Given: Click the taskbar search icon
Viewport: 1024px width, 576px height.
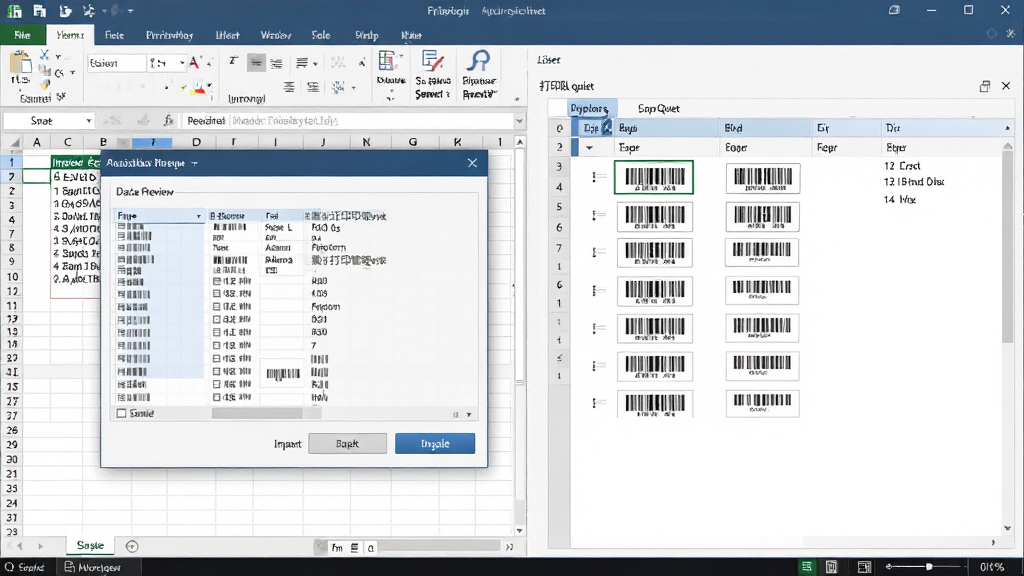Looking at the screenshot, I should tap(9, 567).
